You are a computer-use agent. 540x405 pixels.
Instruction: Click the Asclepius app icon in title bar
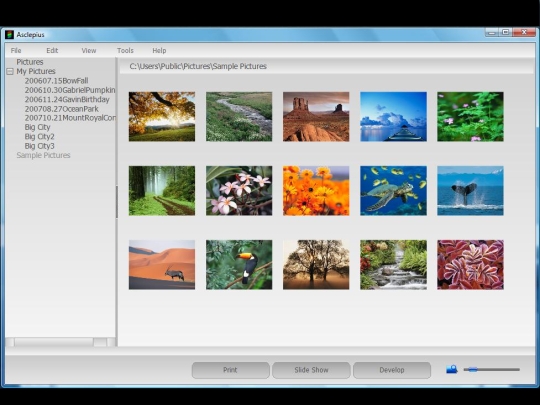point(9,34)
